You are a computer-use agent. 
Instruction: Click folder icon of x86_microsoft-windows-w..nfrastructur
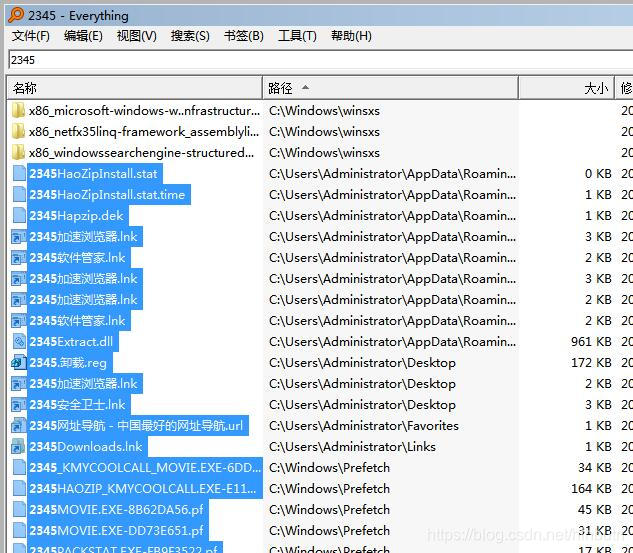click(x=18, y=110)
